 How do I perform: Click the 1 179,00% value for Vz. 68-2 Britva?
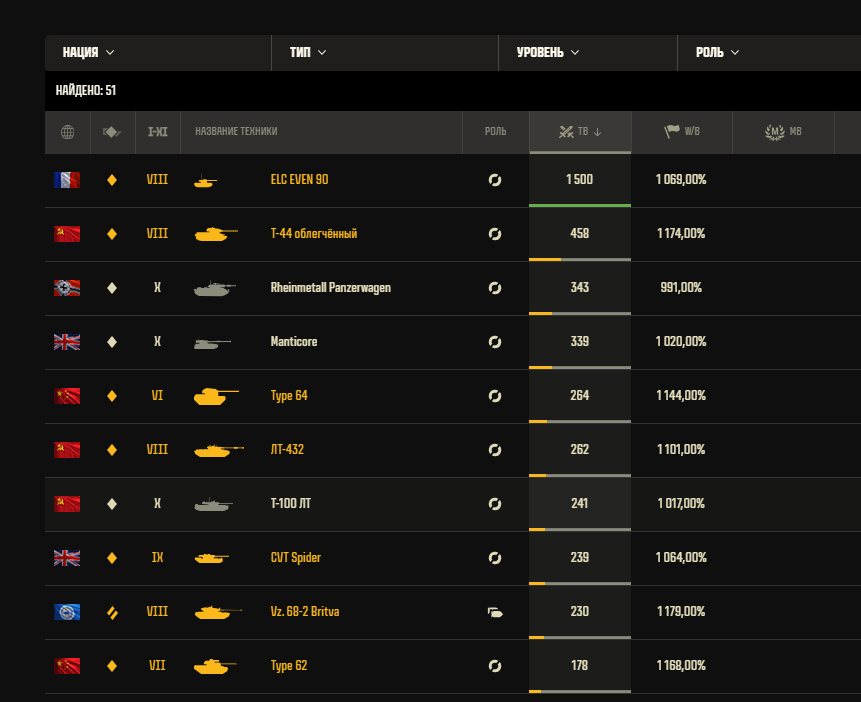[x=681, y=611]
